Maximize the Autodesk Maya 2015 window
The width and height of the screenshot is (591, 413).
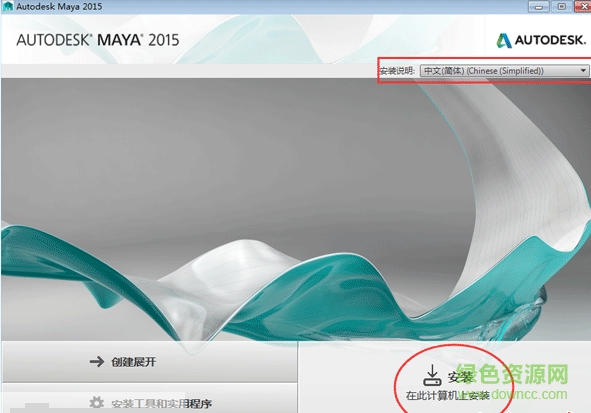tap(562, 6)
